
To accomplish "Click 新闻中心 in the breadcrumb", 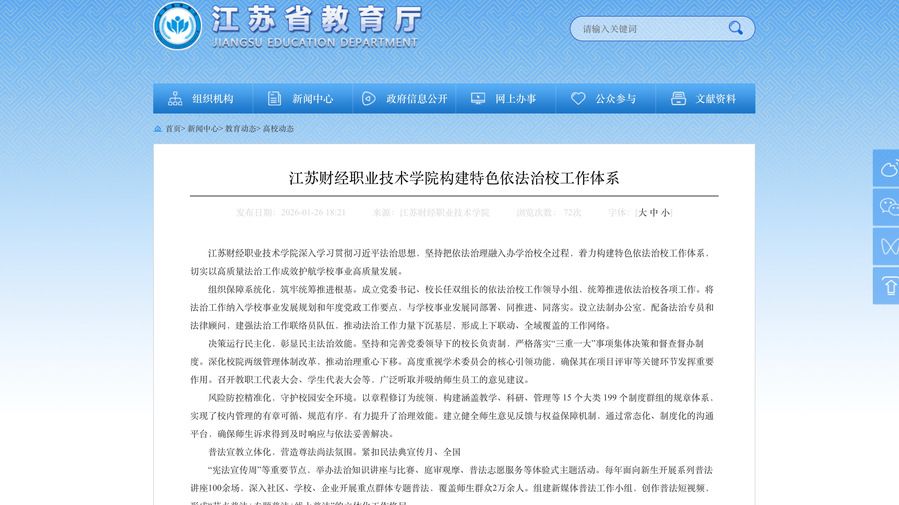I will [202, 129].
